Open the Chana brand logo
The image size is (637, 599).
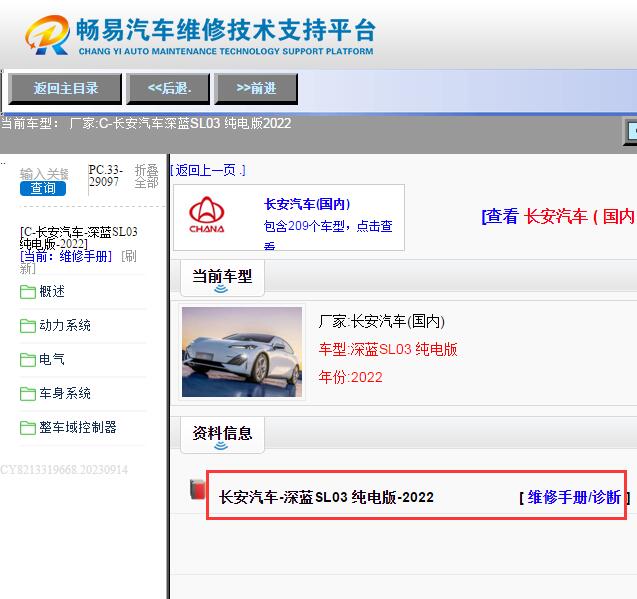(x=206, y=215)
